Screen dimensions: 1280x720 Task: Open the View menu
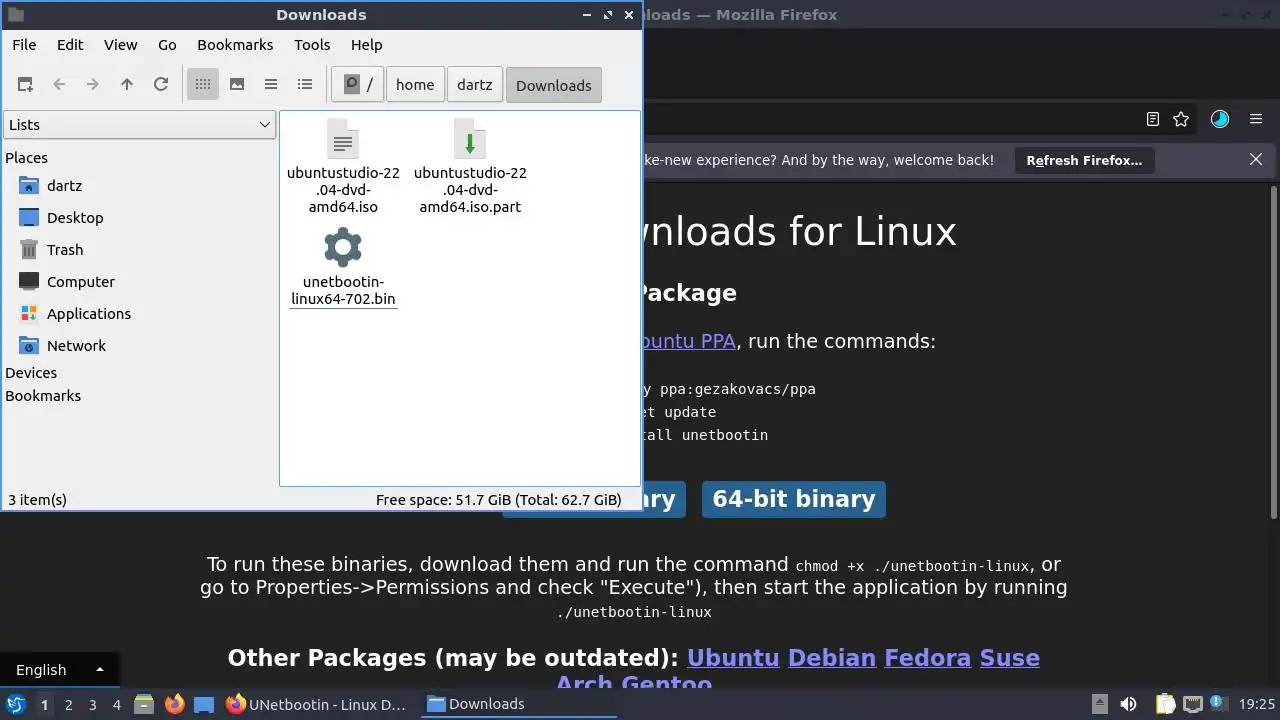(x=121, y=45)
